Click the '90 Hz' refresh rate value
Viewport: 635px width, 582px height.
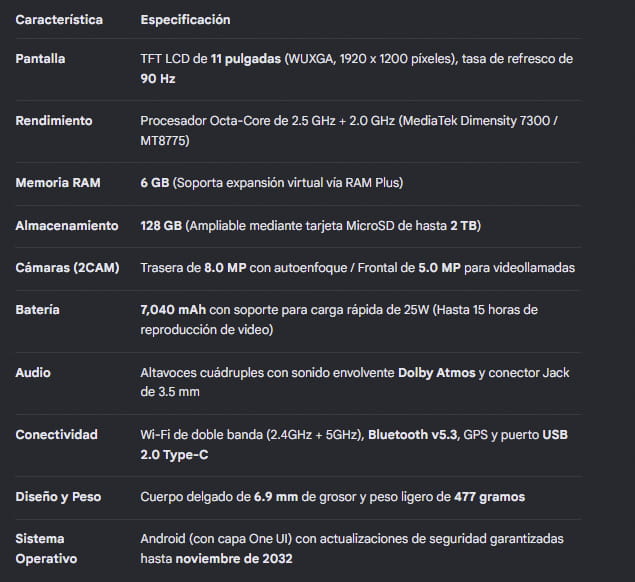pyautogui.click(x=158, y=79)
